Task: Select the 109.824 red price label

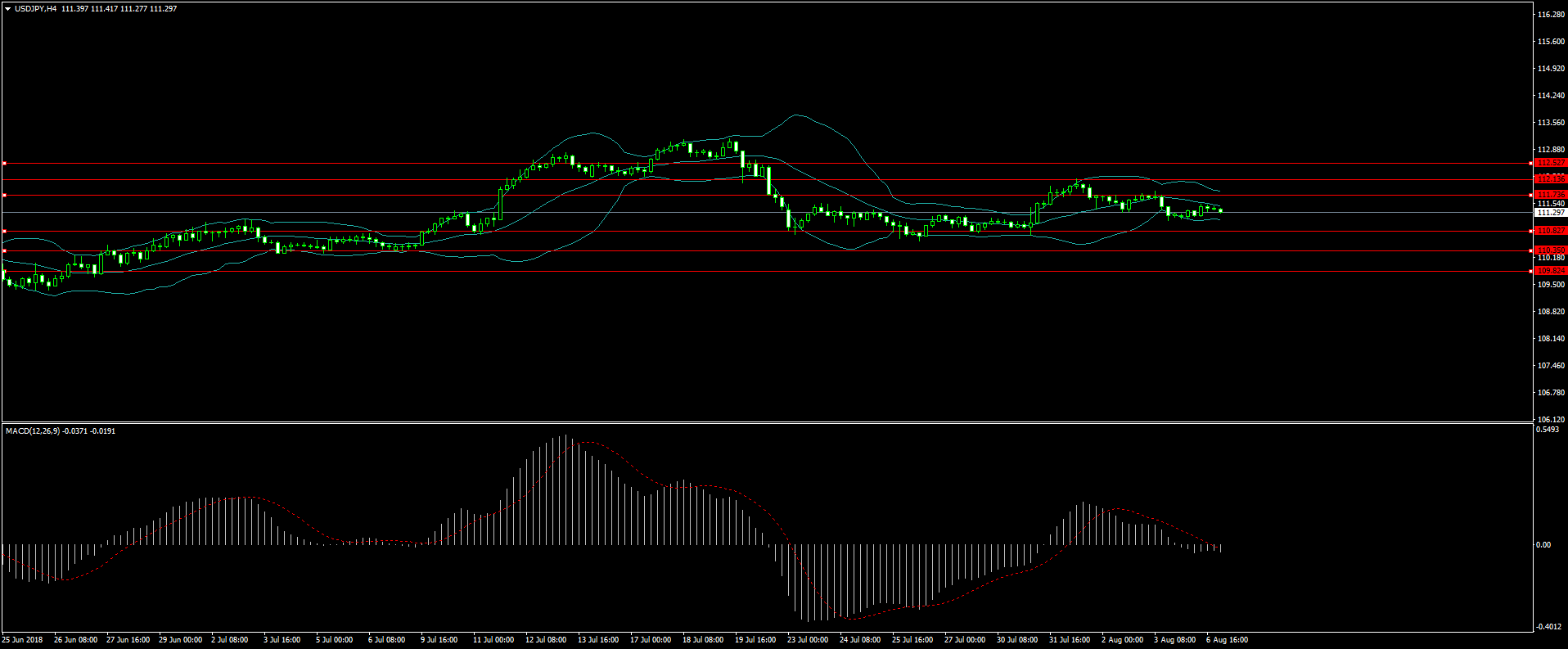Action: (1551, 271)
